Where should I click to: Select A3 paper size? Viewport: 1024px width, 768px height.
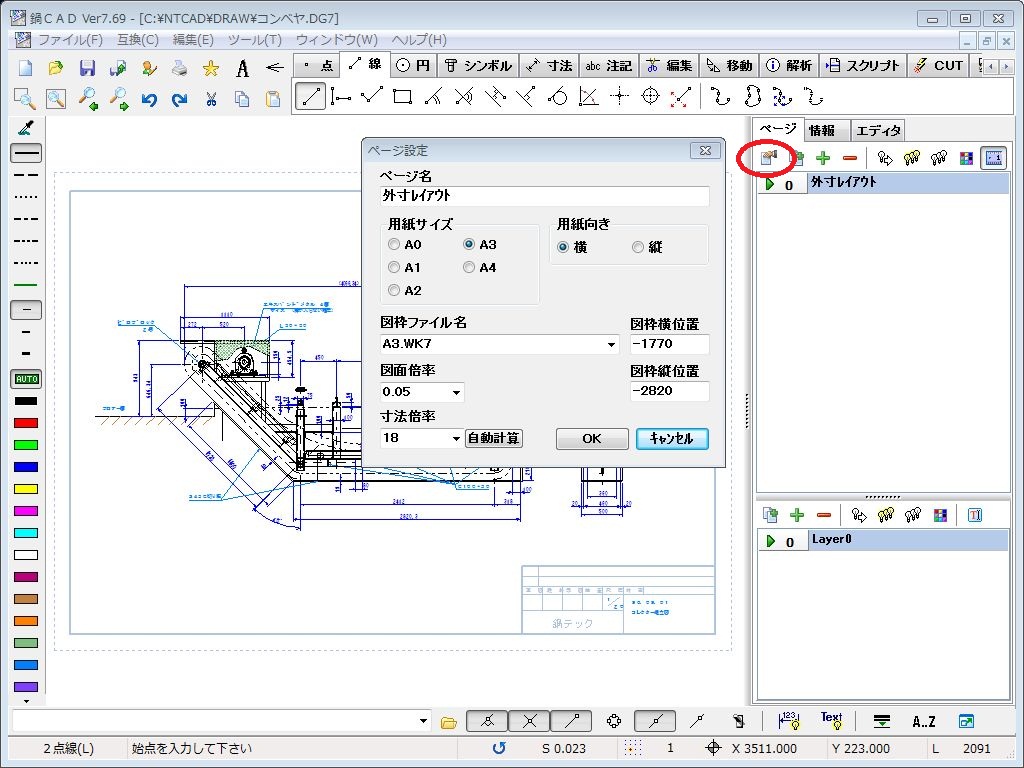tap(469, 245)
